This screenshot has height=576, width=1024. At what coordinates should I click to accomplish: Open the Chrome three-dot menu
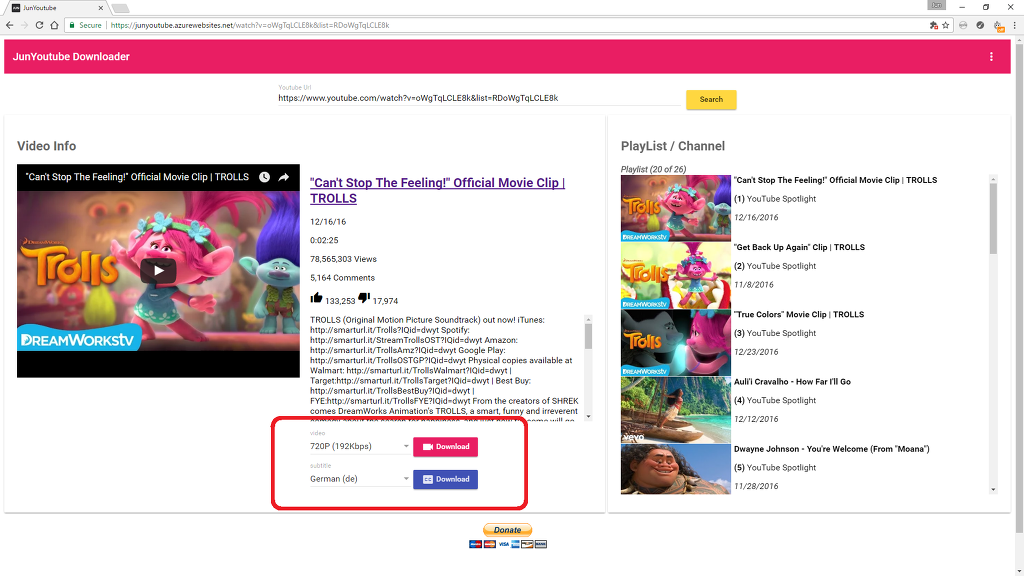pos(1014,25)
